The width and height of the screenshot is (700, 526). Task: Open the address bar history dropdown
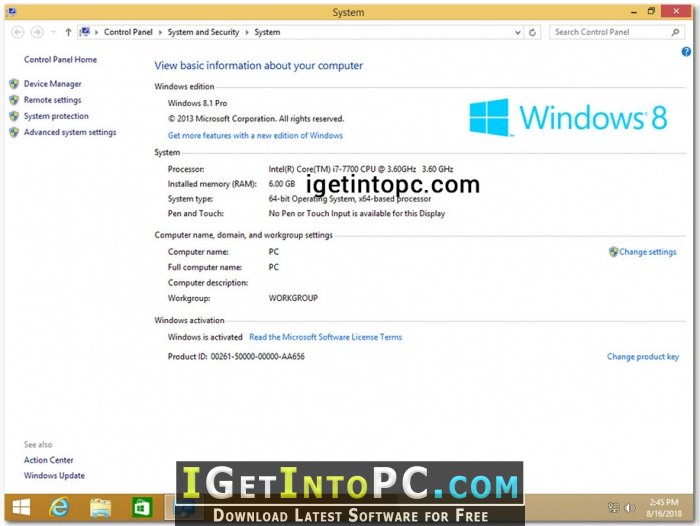click(x=517, y=32)
